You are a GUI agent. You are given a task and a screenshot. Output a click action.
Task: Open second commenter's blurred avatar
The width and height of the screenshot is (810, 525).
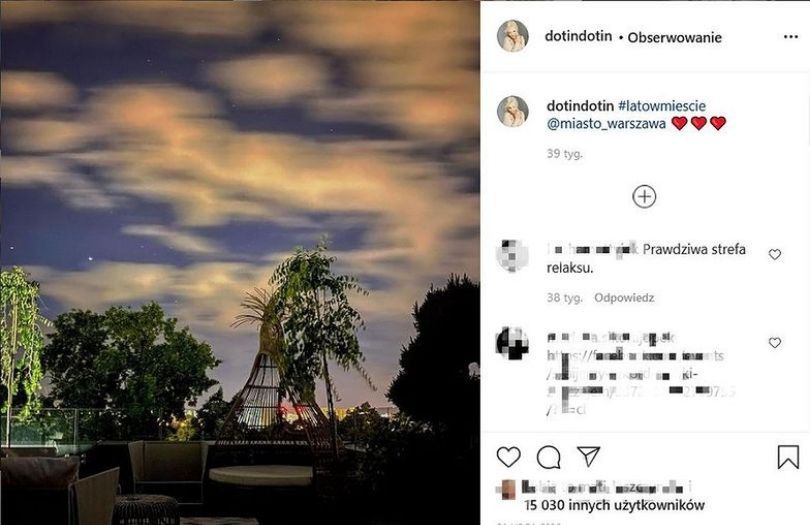pyautogui.click(x=512, y=343)
